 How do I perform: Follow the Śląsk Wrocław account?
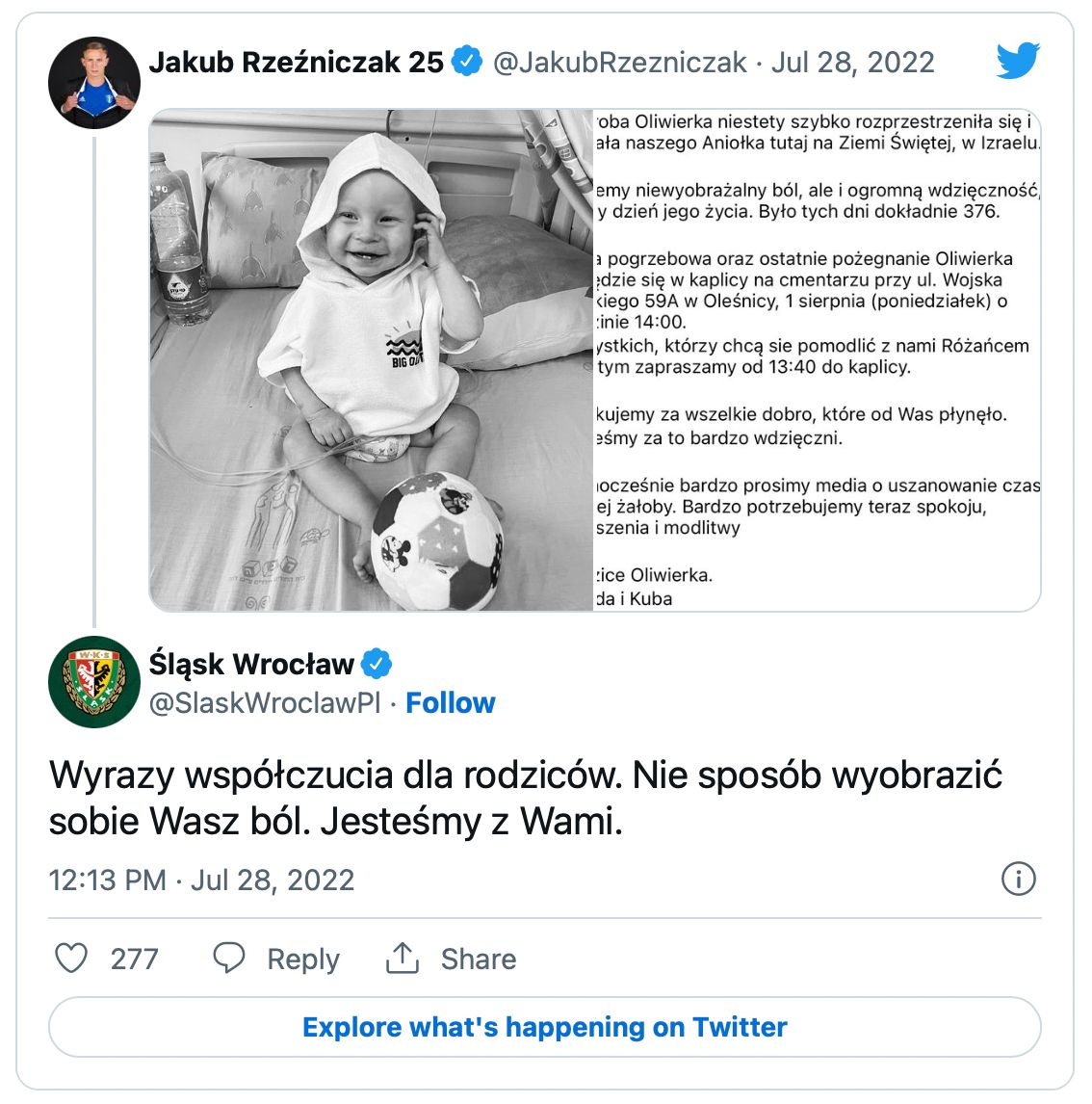tap(451, 702)
